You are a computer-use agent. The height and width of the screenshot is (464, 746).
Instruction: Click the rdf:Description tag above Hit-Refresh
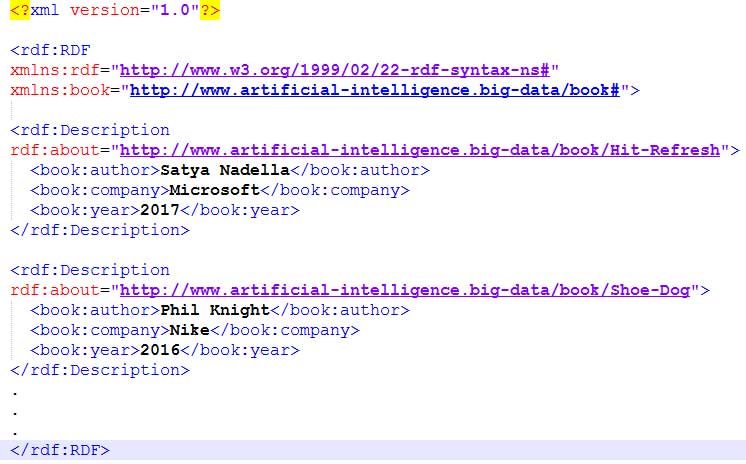pyautogui.click(x=90, y=130)
